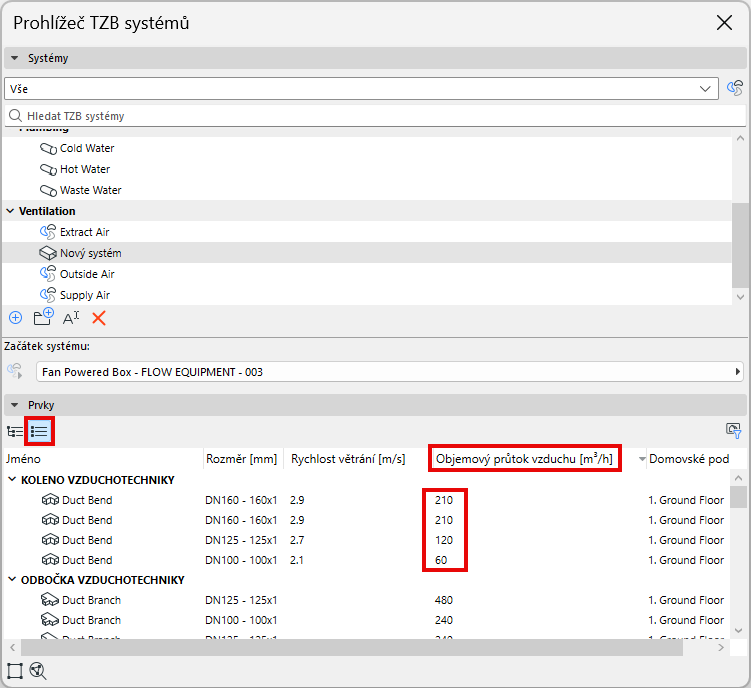Click the systems list scrollbar thumb

point(740,245)
